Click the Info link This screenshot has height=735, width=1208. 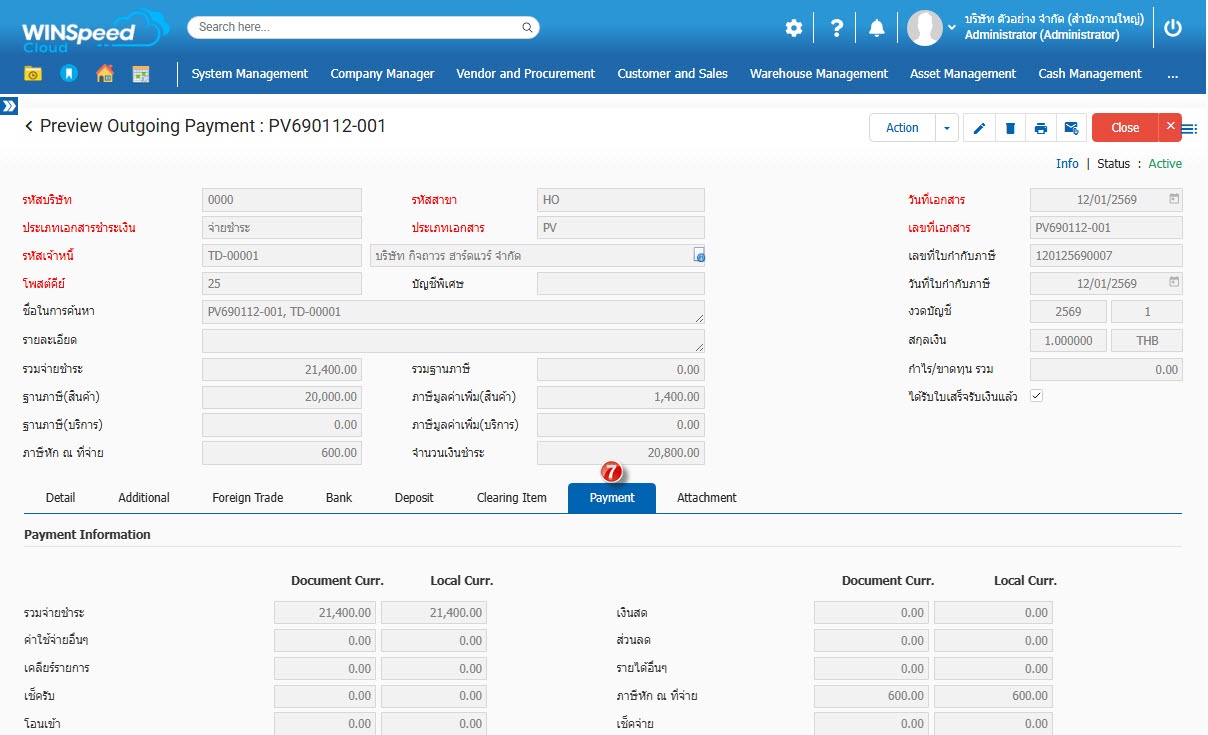1067,164
